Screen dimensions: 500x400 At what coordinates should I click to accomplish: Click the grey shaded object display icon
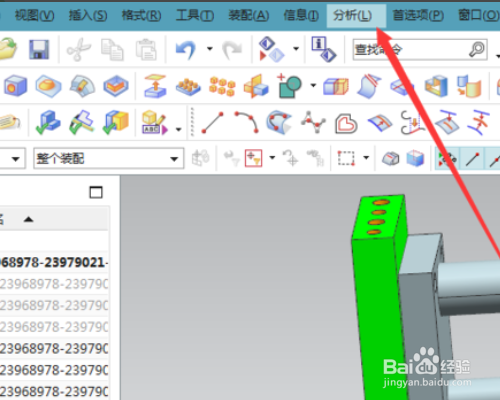pyautogui.click(x=390, y=158)
